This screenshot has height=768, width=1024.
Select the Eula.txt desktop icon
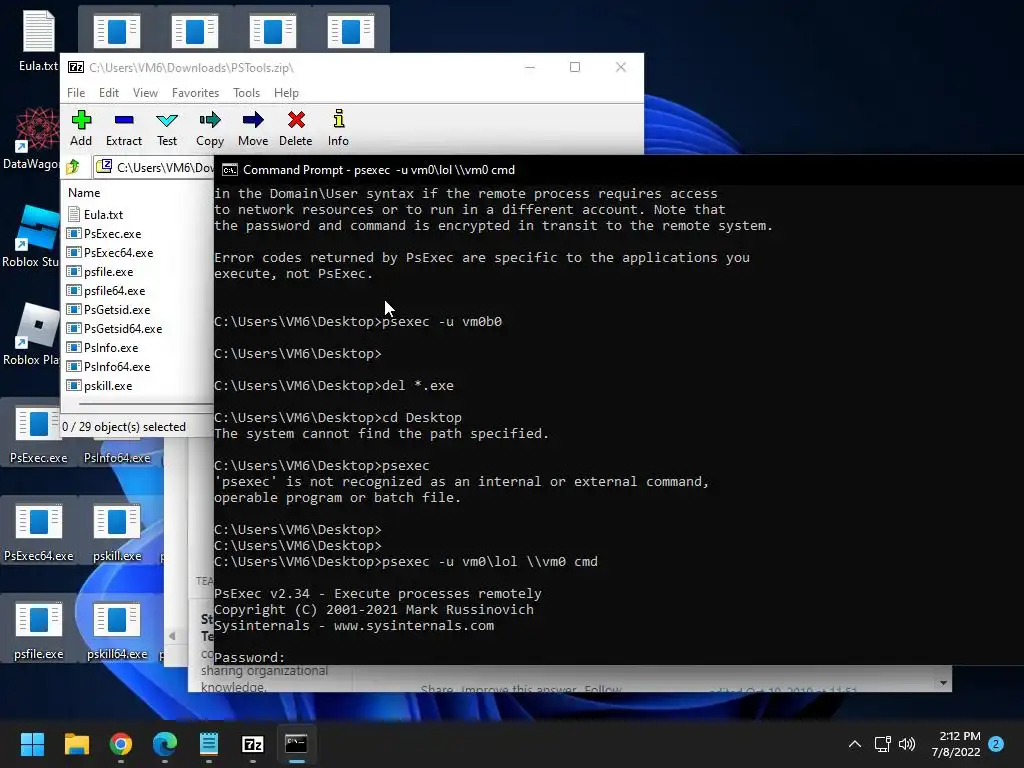(38, 40)
